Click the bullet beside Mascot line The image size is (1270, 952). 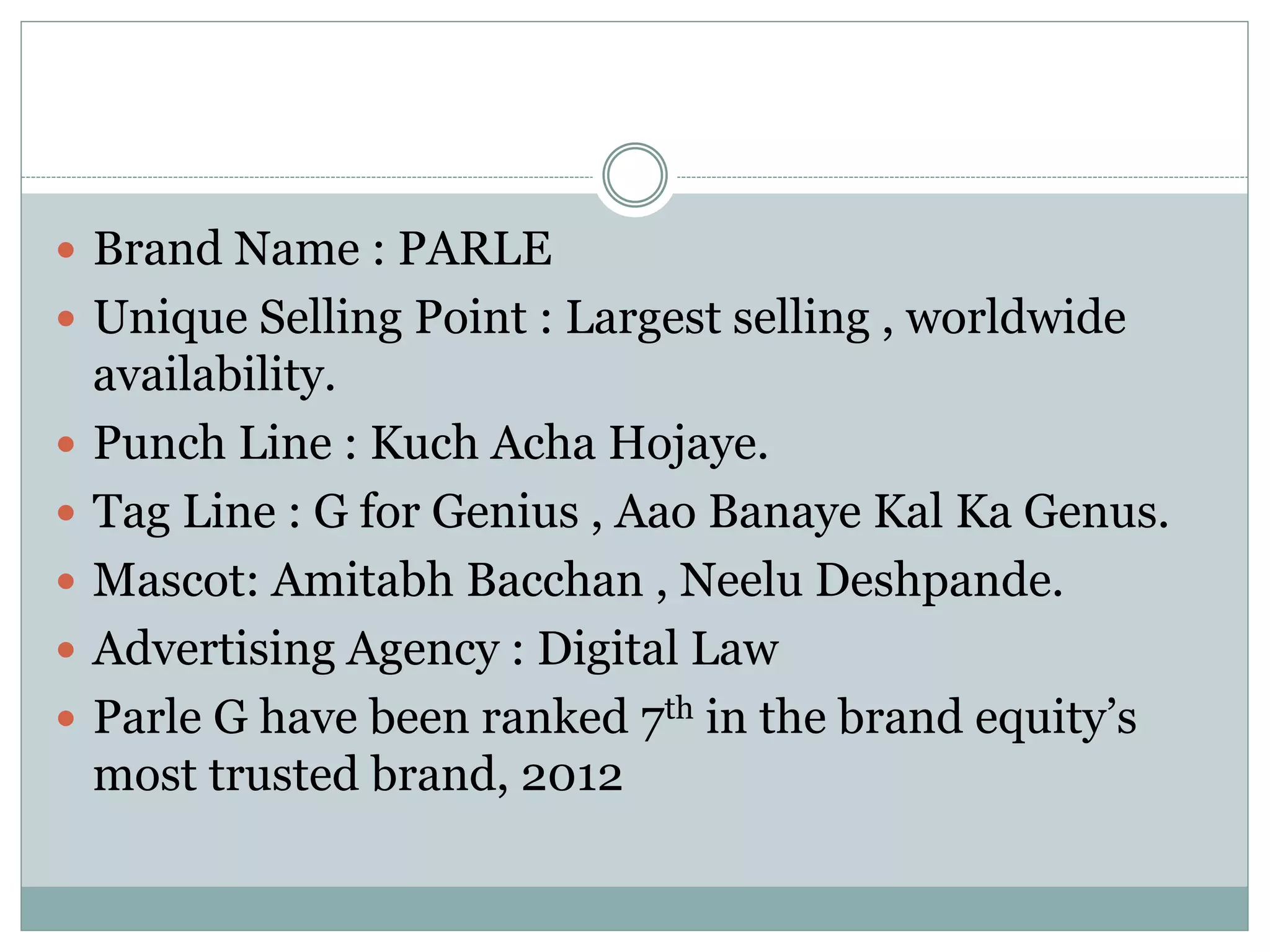[66, 582]
